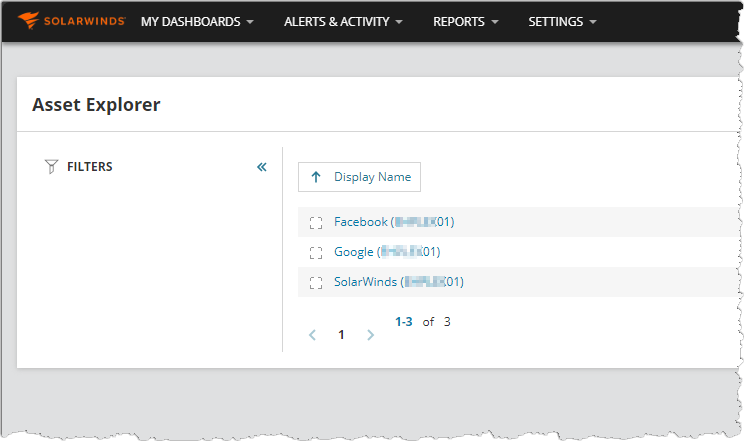The image size is (745, 442).
Task: Go to next page arrow
Action: (371, 335)
